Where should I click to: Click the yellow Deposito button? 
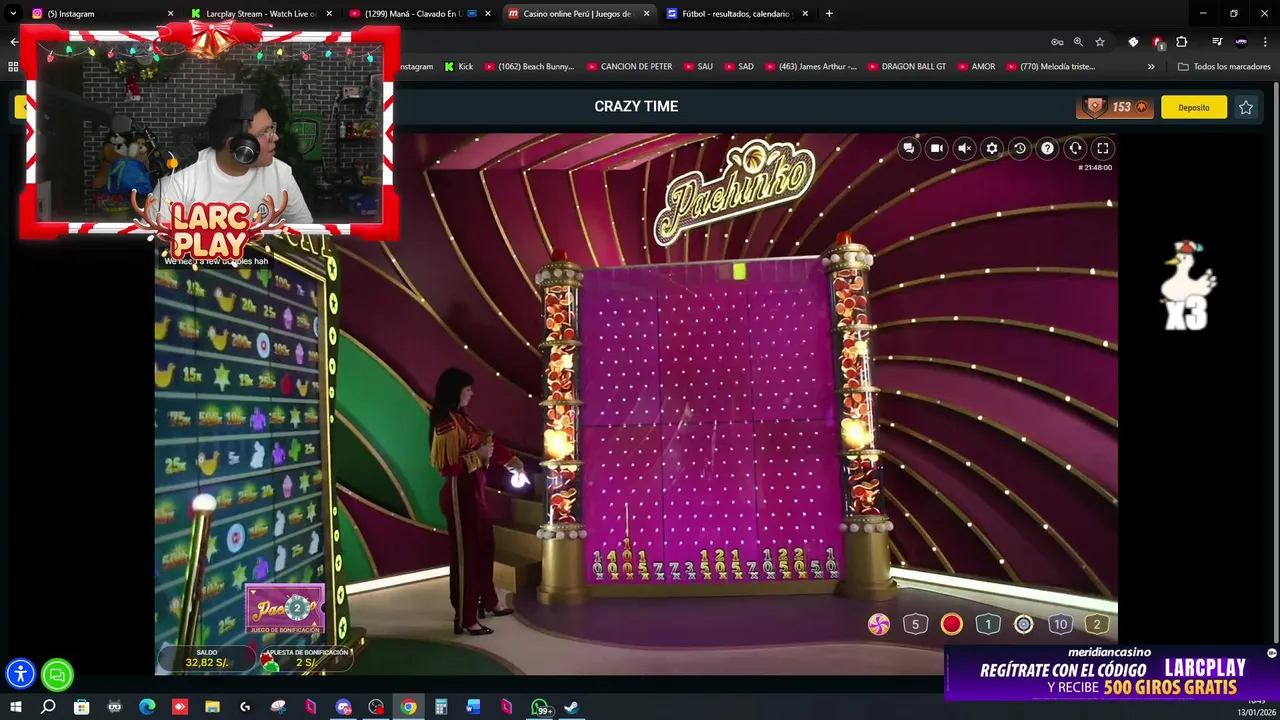[1194, 107]
